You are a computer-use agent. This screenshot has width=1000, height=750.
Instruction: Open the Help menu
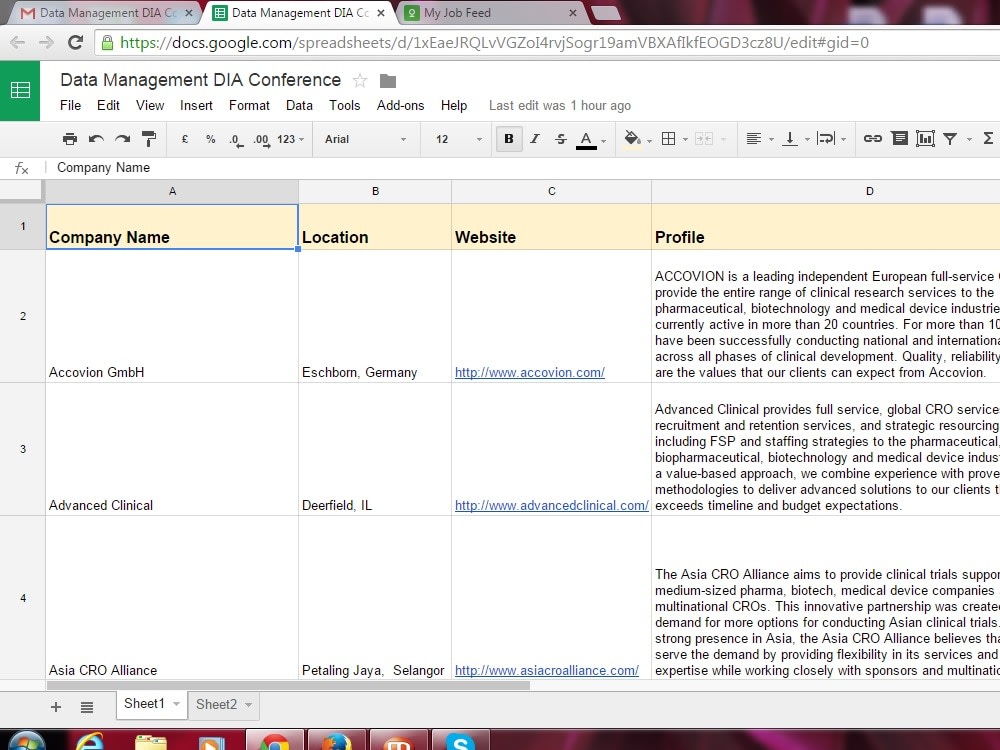pyautogui.click(x=454, y=105)
